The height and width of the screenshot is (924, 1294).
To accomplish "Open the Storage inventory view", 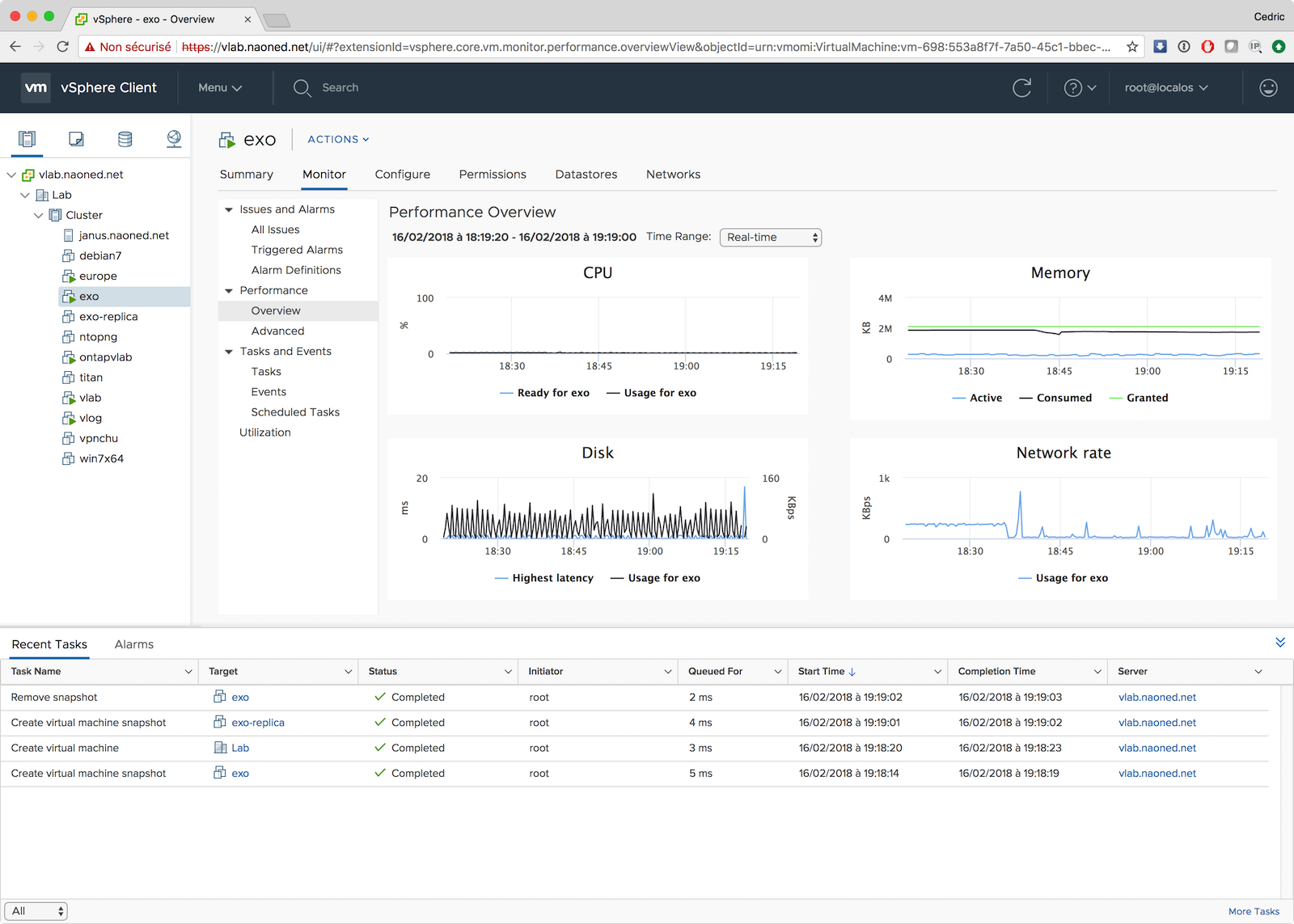I will click(x=125, y=139).
